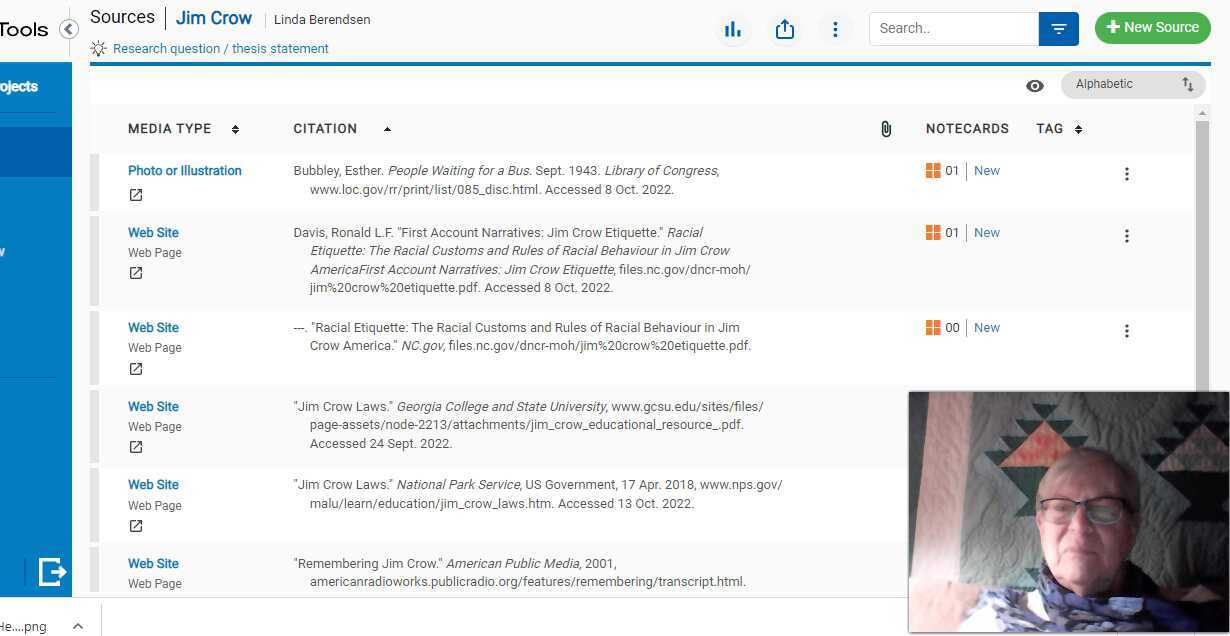Click the paperclip attachment column header icon

pos(886,128)
